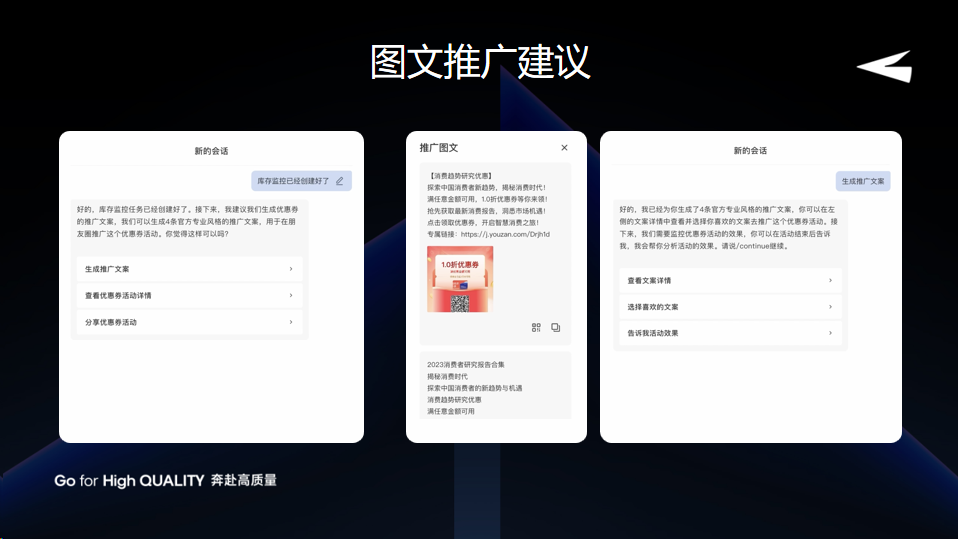Click the 生成推广文案 message bubble on right
This screenshot has height=539, width=958.
coord(863,181)
